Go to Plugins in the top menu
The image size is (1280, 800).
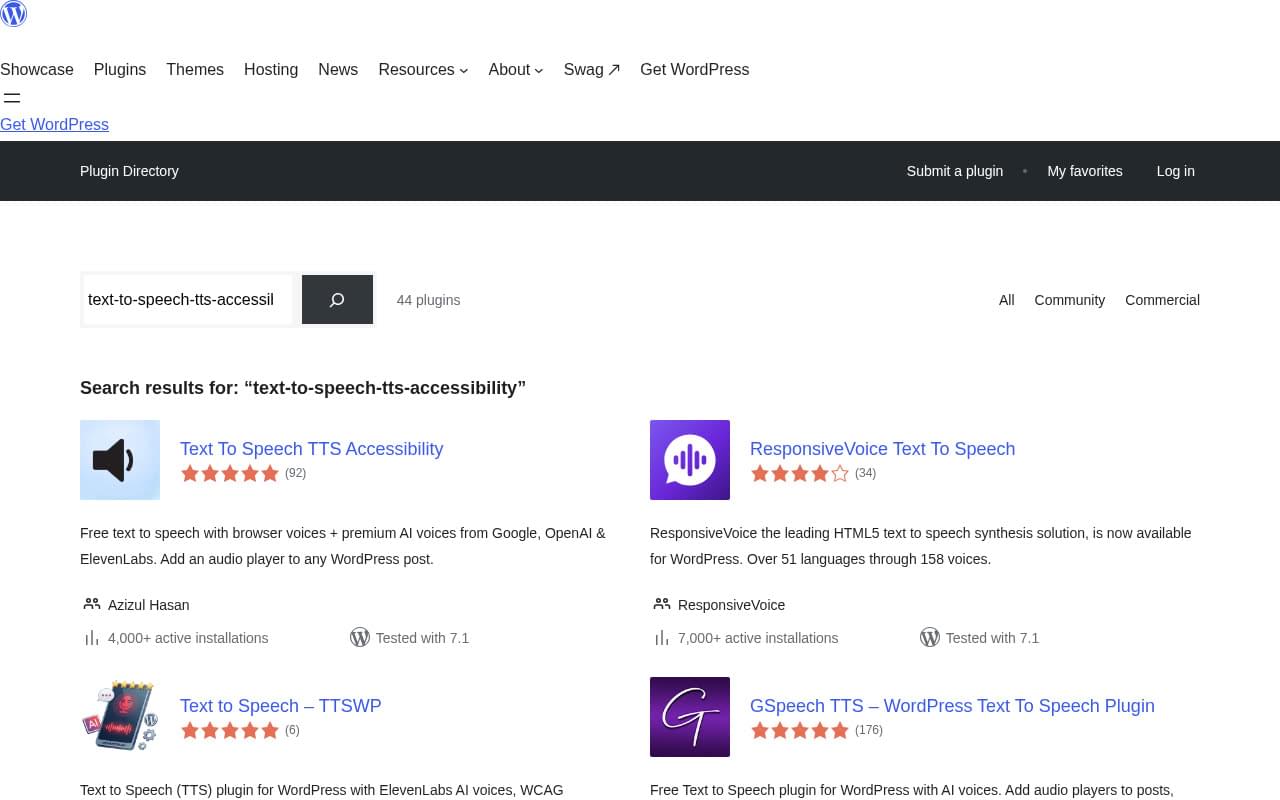[x=120, y=69]
